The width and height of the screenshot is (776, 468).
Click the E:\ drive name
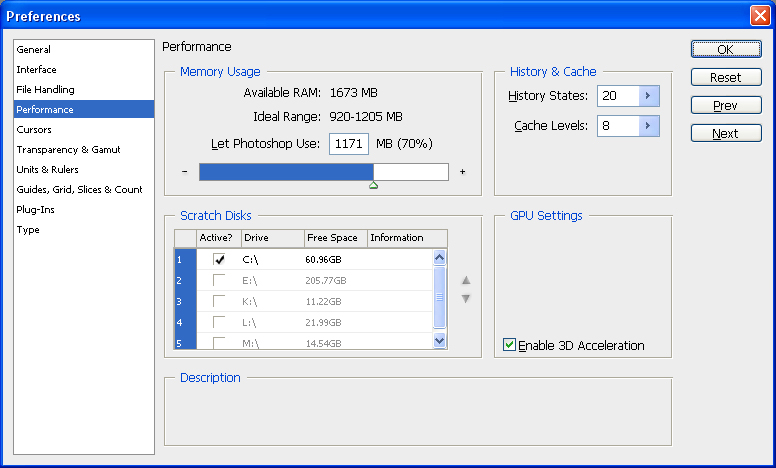click(249, 281)
